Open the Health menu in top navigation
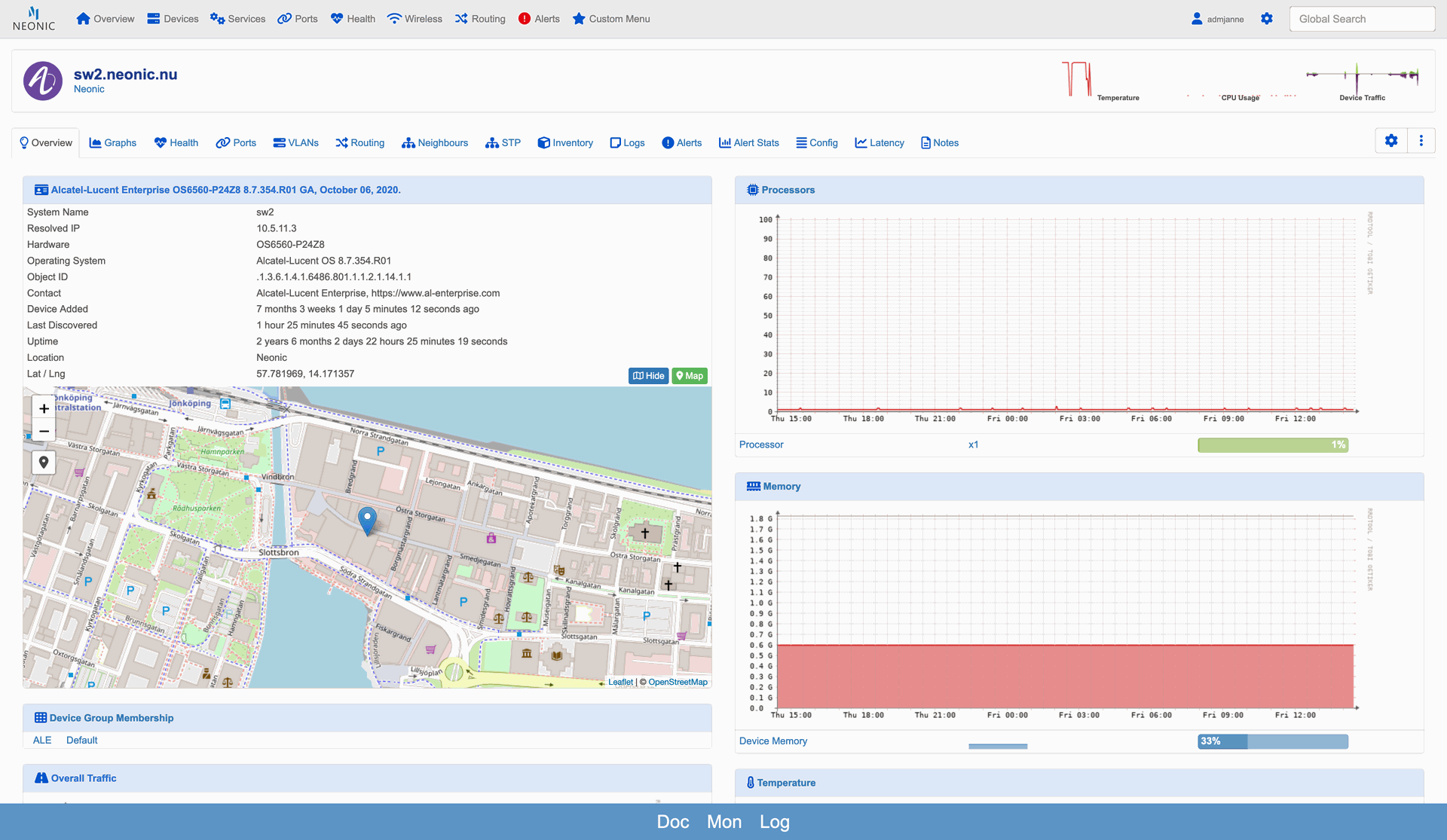This screenshot has width=1447, height=840. pos(353,19)
